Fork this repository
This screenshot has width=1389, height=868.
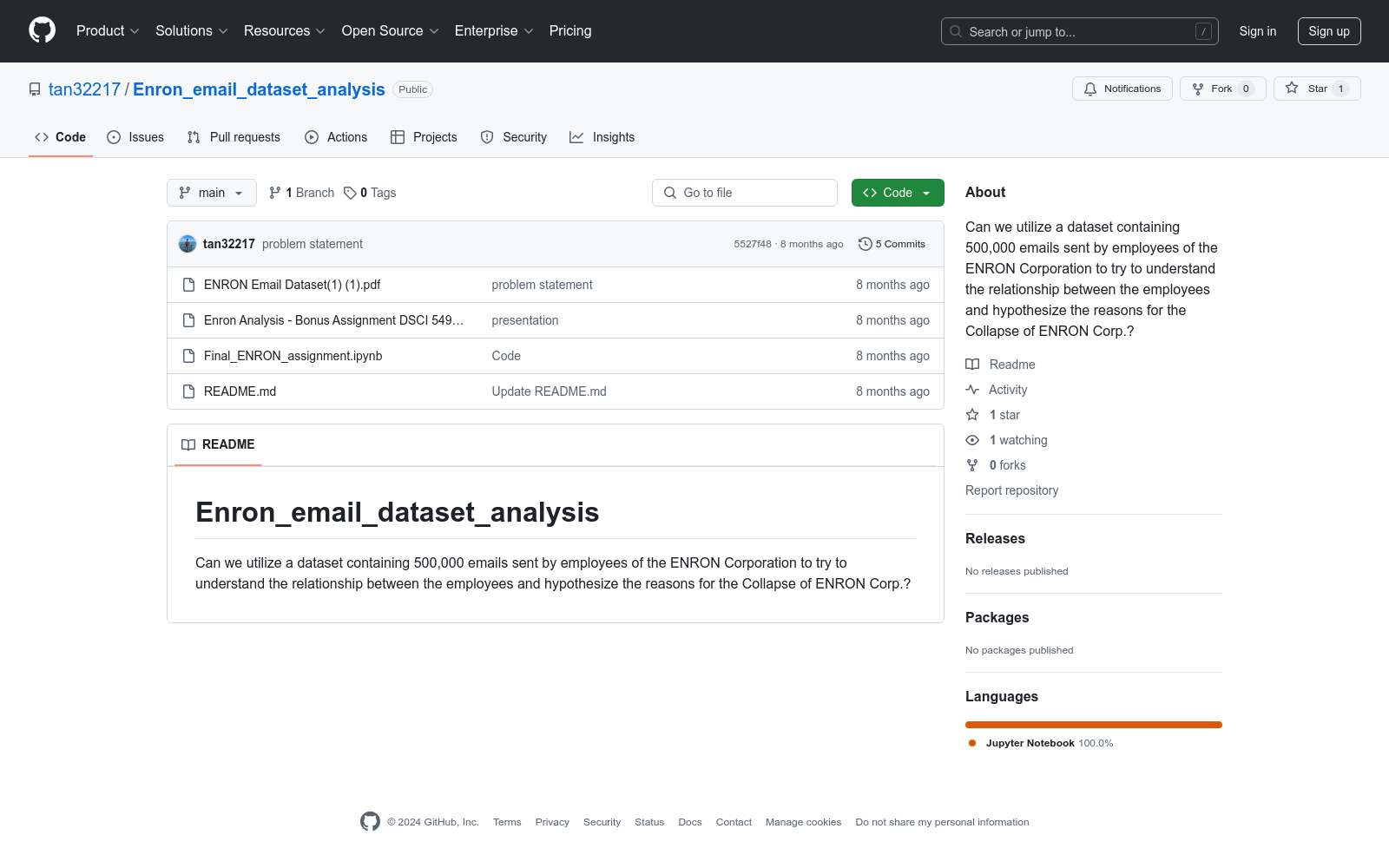pyautogui.click(x=1222, y=89)
